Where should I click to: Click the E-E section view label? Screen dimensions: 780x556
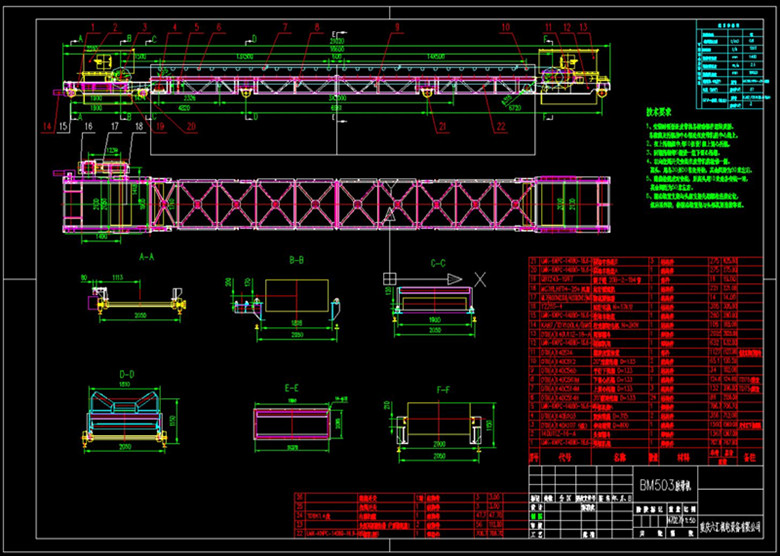[293, 386]
